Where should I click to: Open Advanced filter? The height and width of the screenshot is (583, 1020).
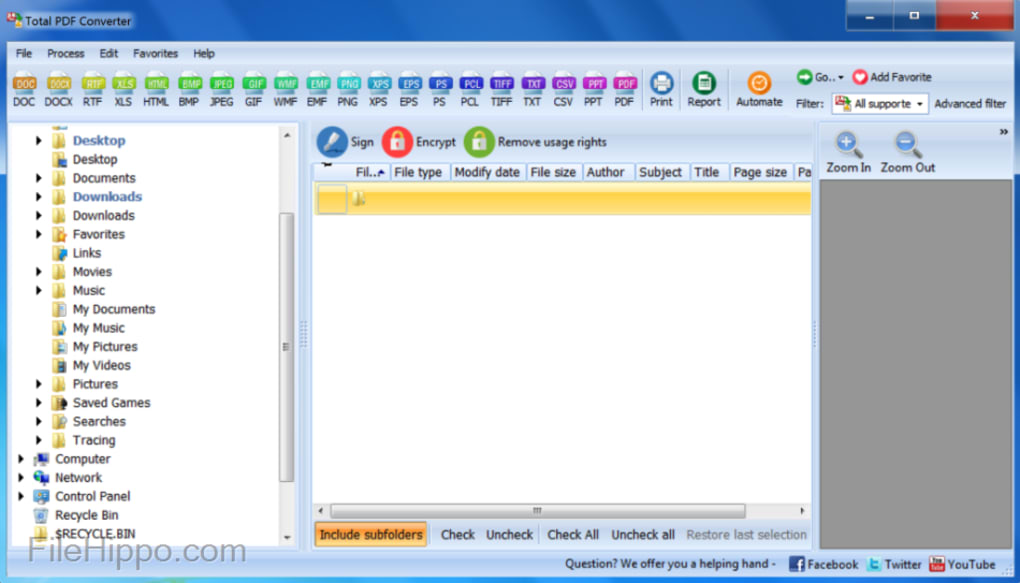pos(969,103)
